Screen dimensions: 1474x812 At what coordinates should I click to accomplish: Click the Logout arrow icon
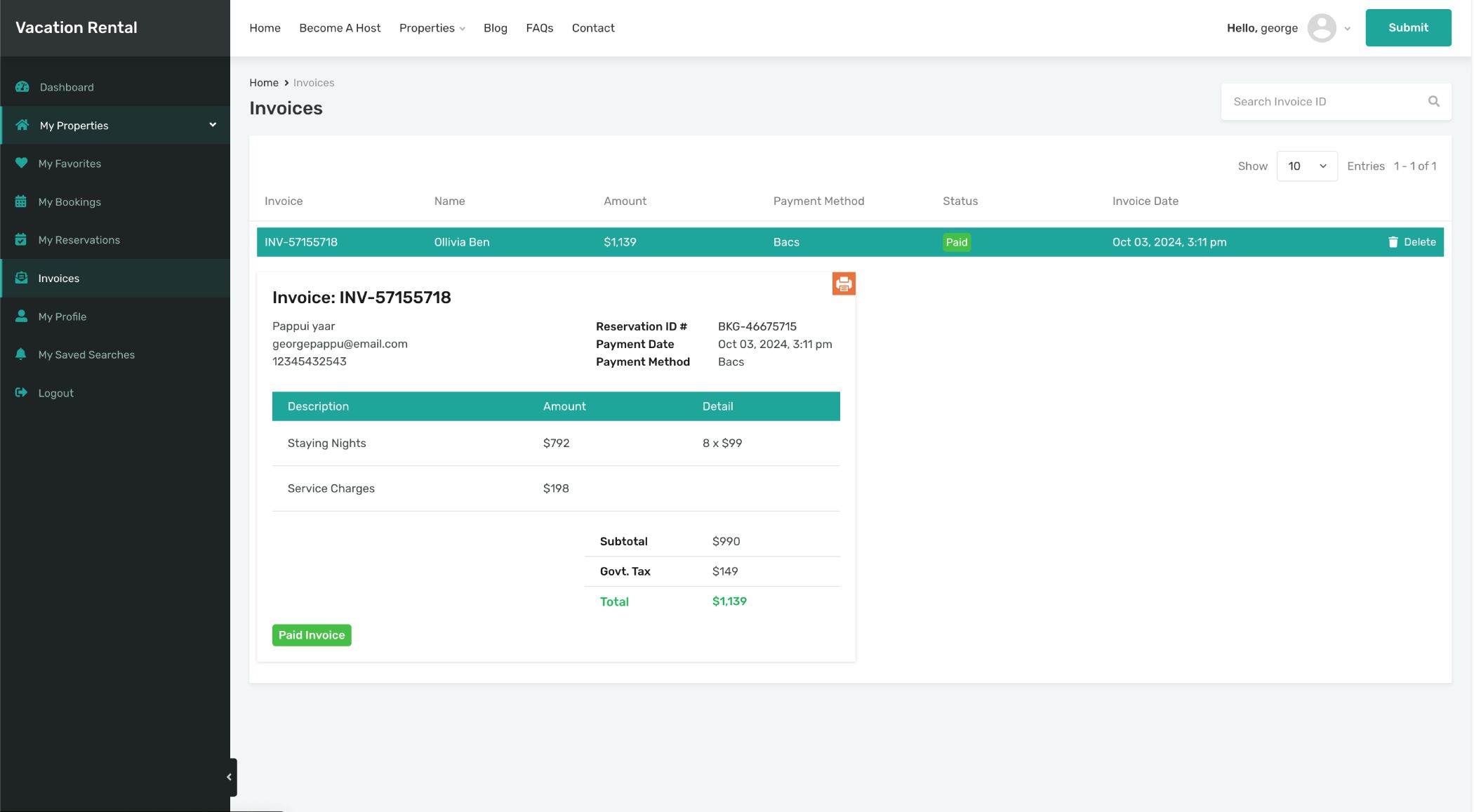click(x=21, y=393)
